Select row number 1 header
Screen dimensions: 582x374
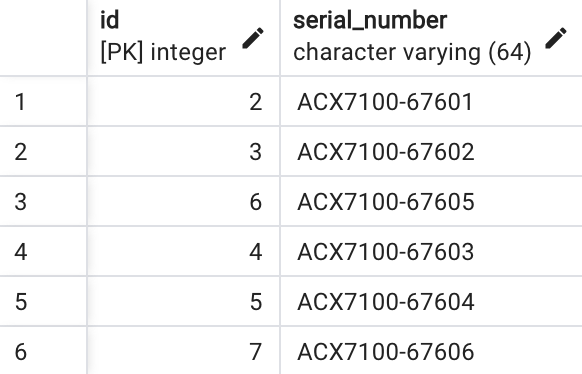tap(43, 102)
